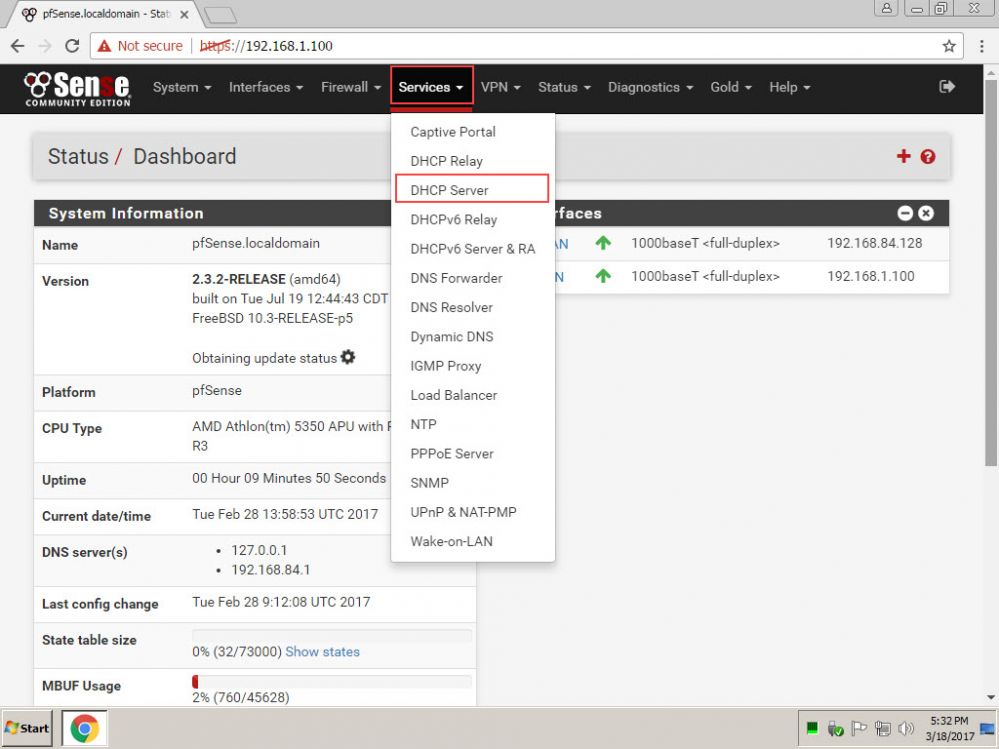This screenshot has width=999, height=749.
Task: Click the browser forward arrow
Action: tap(45, 46)
